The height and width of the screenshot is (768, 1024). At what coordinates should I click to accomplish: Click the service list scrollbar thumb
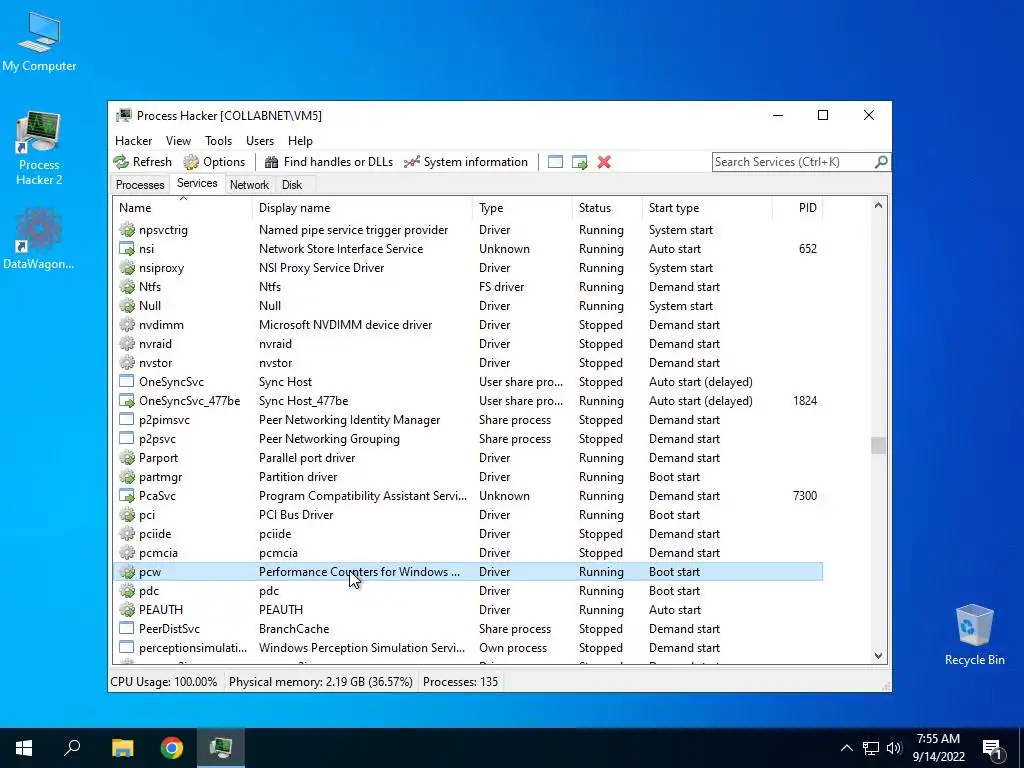point(878,445)
